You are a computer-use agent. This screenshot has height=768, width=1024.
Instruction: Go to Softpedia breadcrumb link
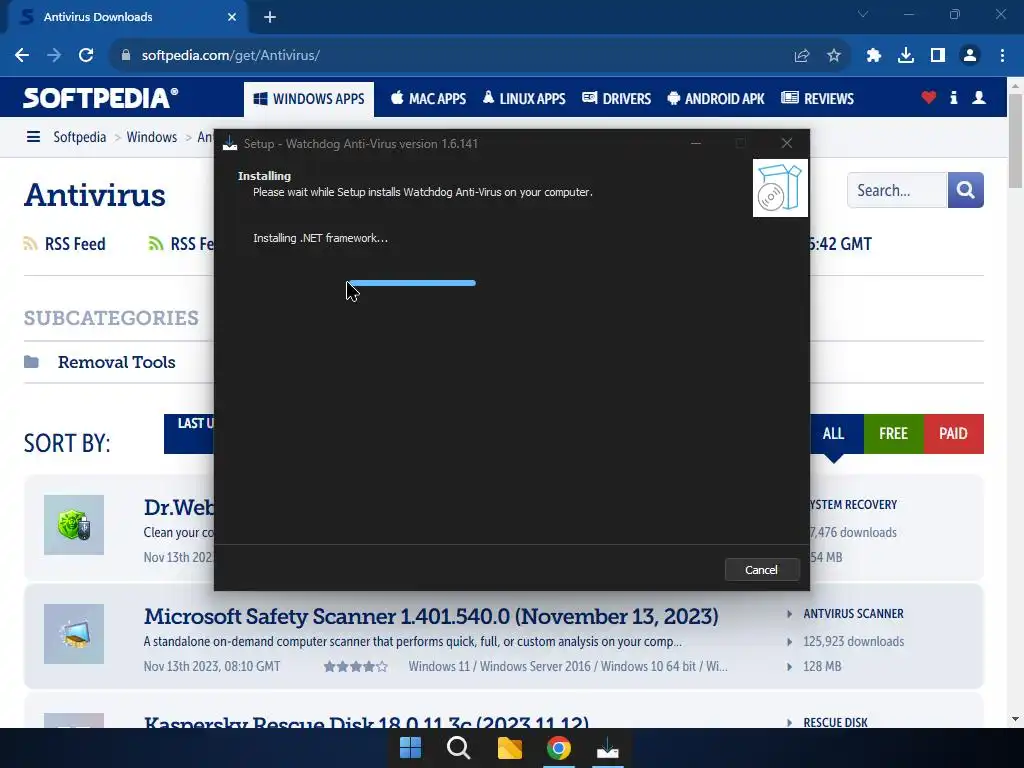[80, 137]
